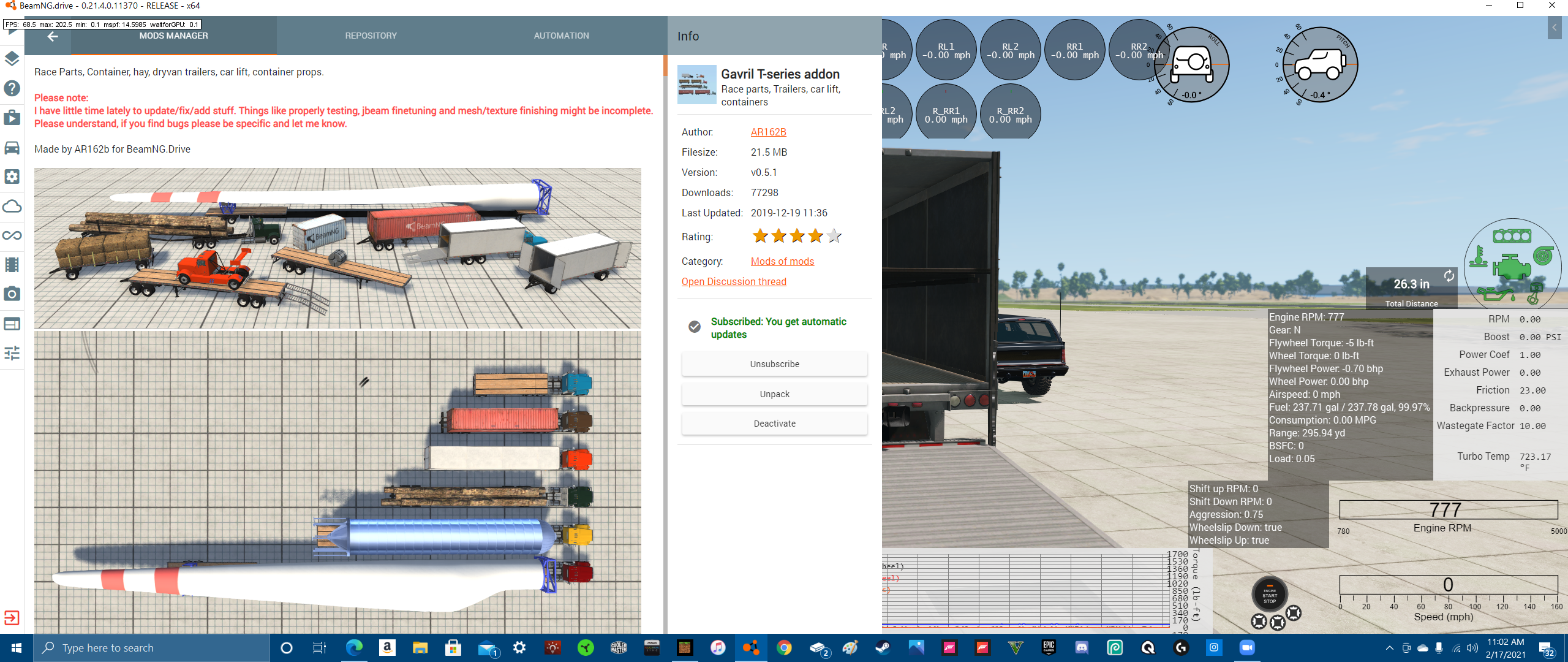The width and height of the screenshot is (1568, 662).
Task: Open the top-down trucks preview image
Action: (x=337, y=482)
